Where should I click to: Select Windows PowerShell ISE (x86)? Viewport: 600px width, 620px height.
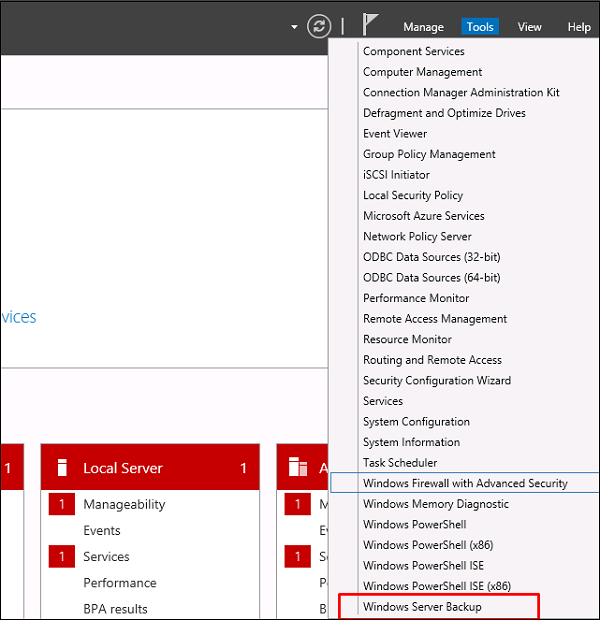coord(437,586)
